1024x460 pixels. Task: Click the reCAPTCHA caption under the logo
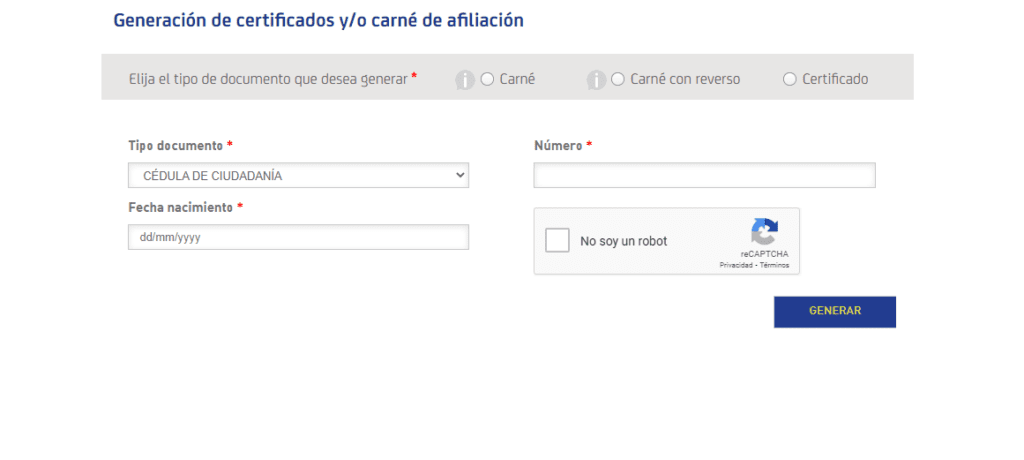point(764,255)
